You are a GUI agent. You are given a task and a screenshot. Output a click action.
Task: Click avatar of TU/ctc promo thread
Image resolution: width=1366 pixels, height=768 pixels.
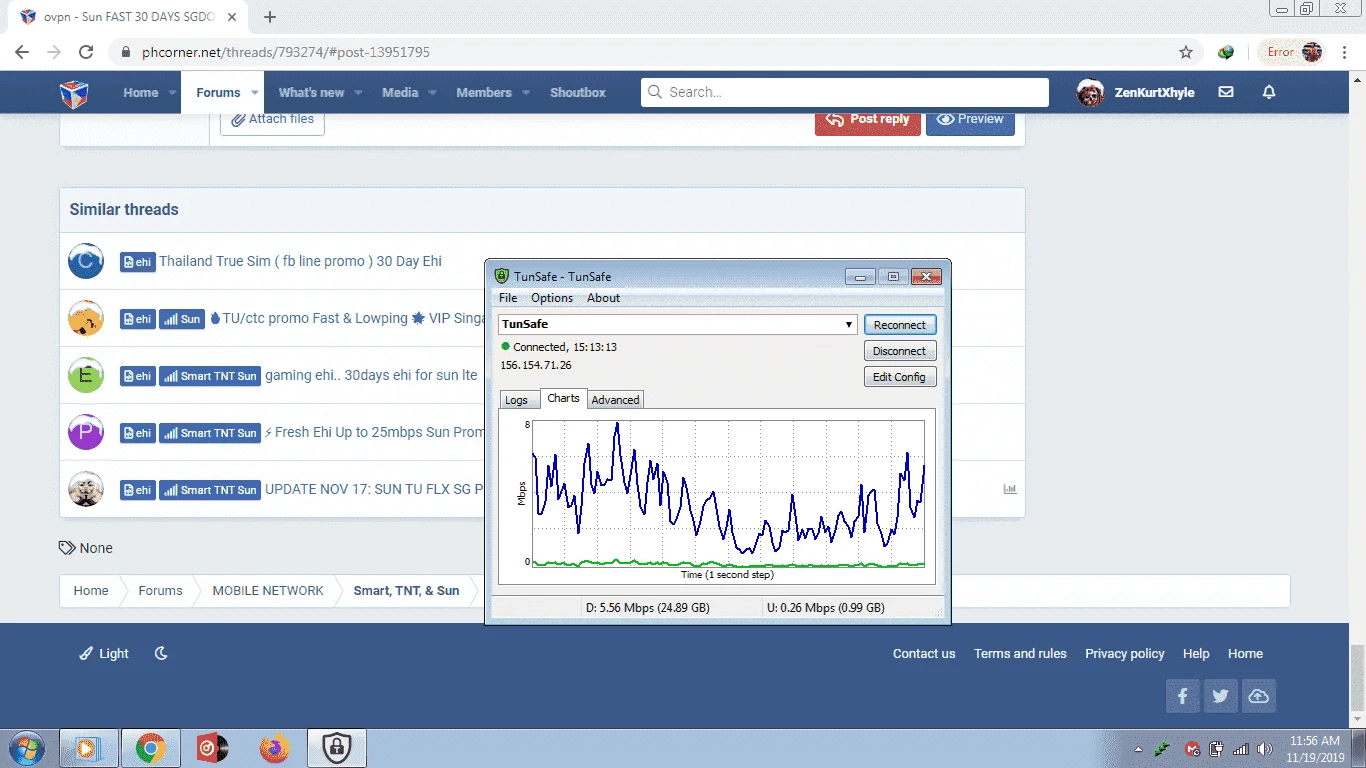[86, 319]
